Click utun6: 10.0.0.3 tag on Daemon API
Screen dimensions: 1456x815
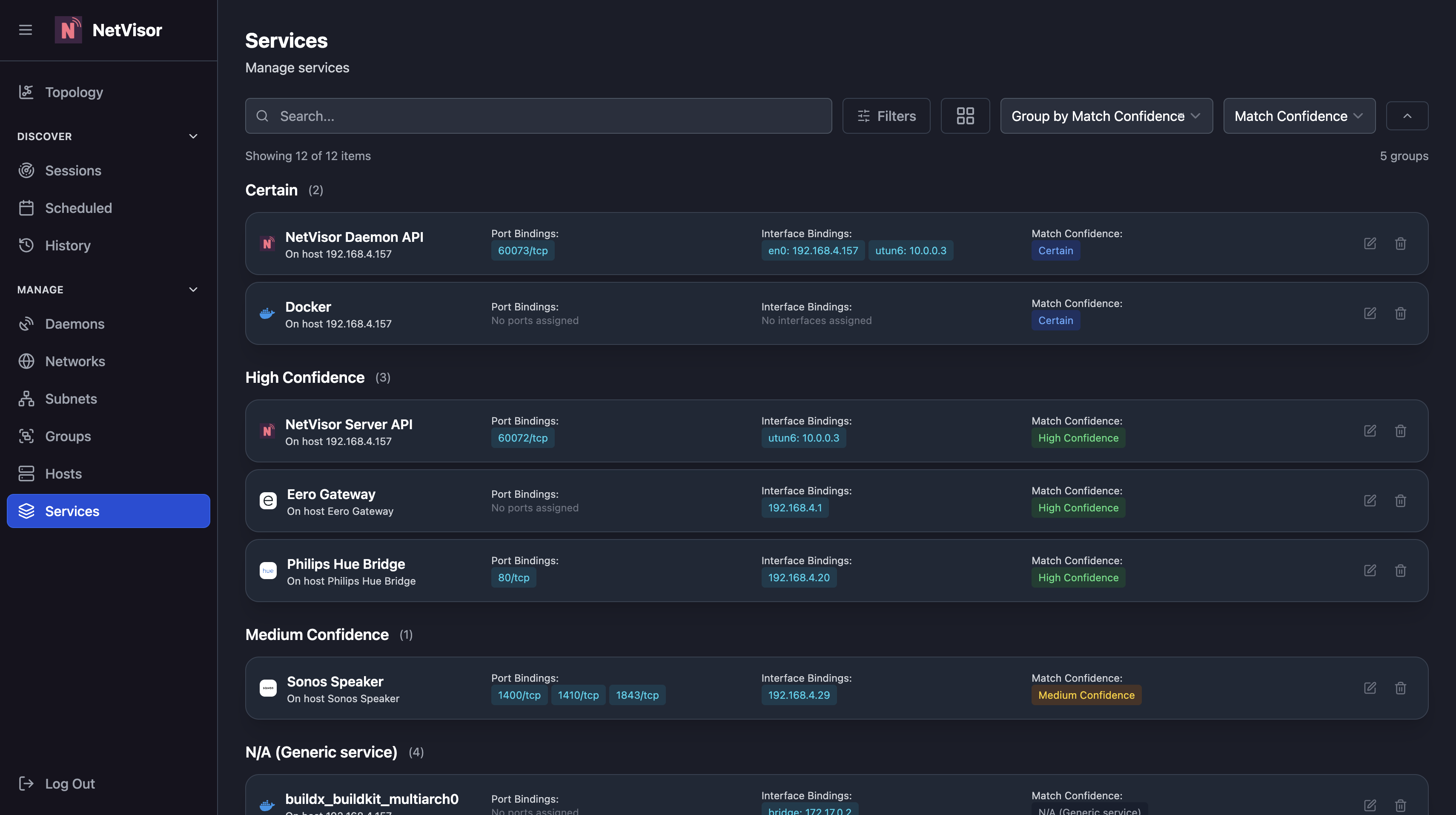[911, 251]
